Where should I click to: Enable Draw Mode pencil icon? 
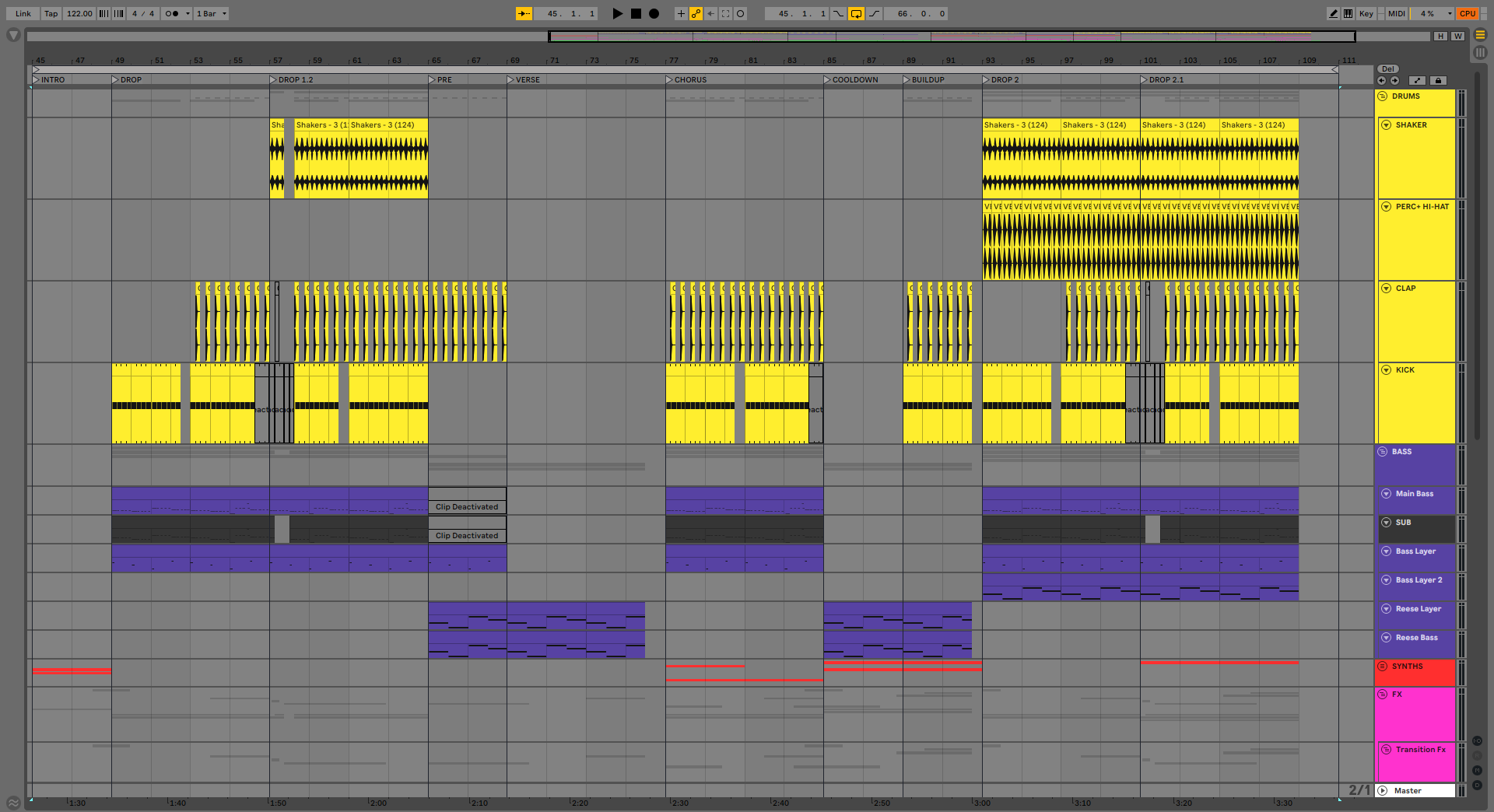[1333, 13]
